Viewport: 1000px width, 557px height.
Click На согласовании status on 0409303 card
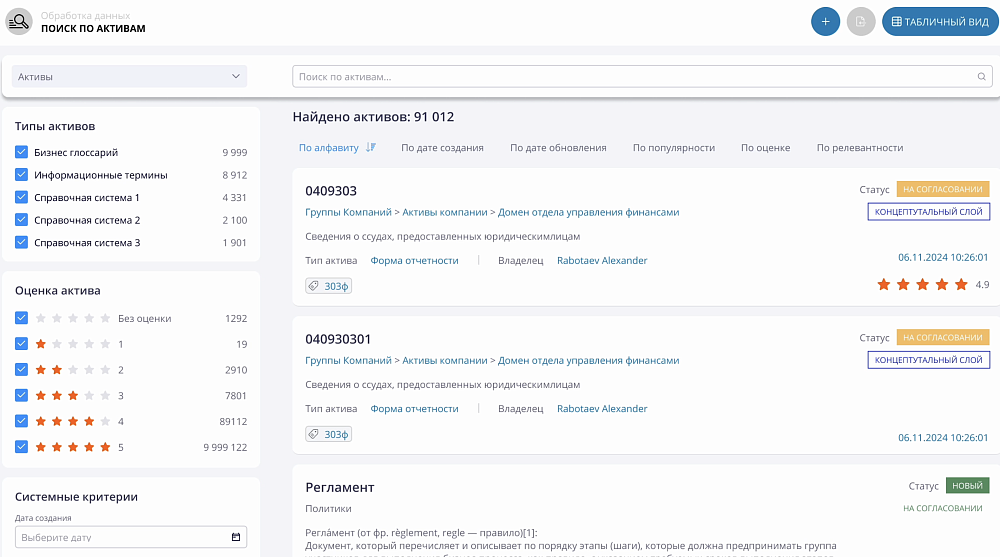(x=943, y=189)
